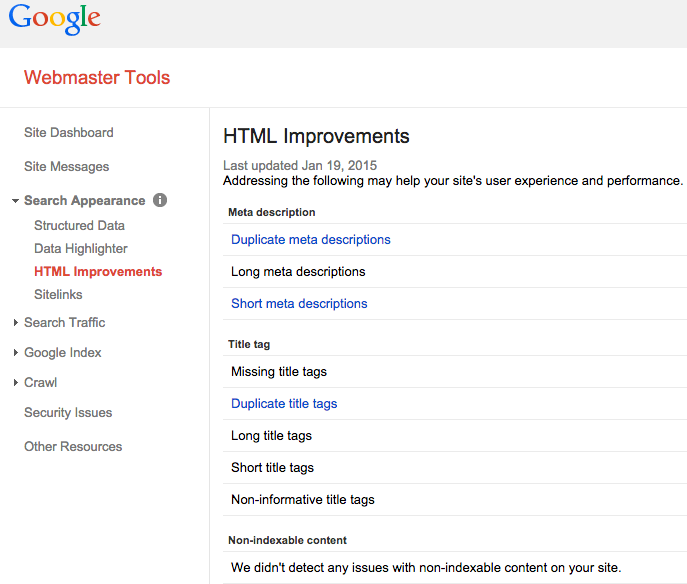Open Other Resources page
Image resolution: width=687 pixels, height=584 pixels.
coord(73,447)
